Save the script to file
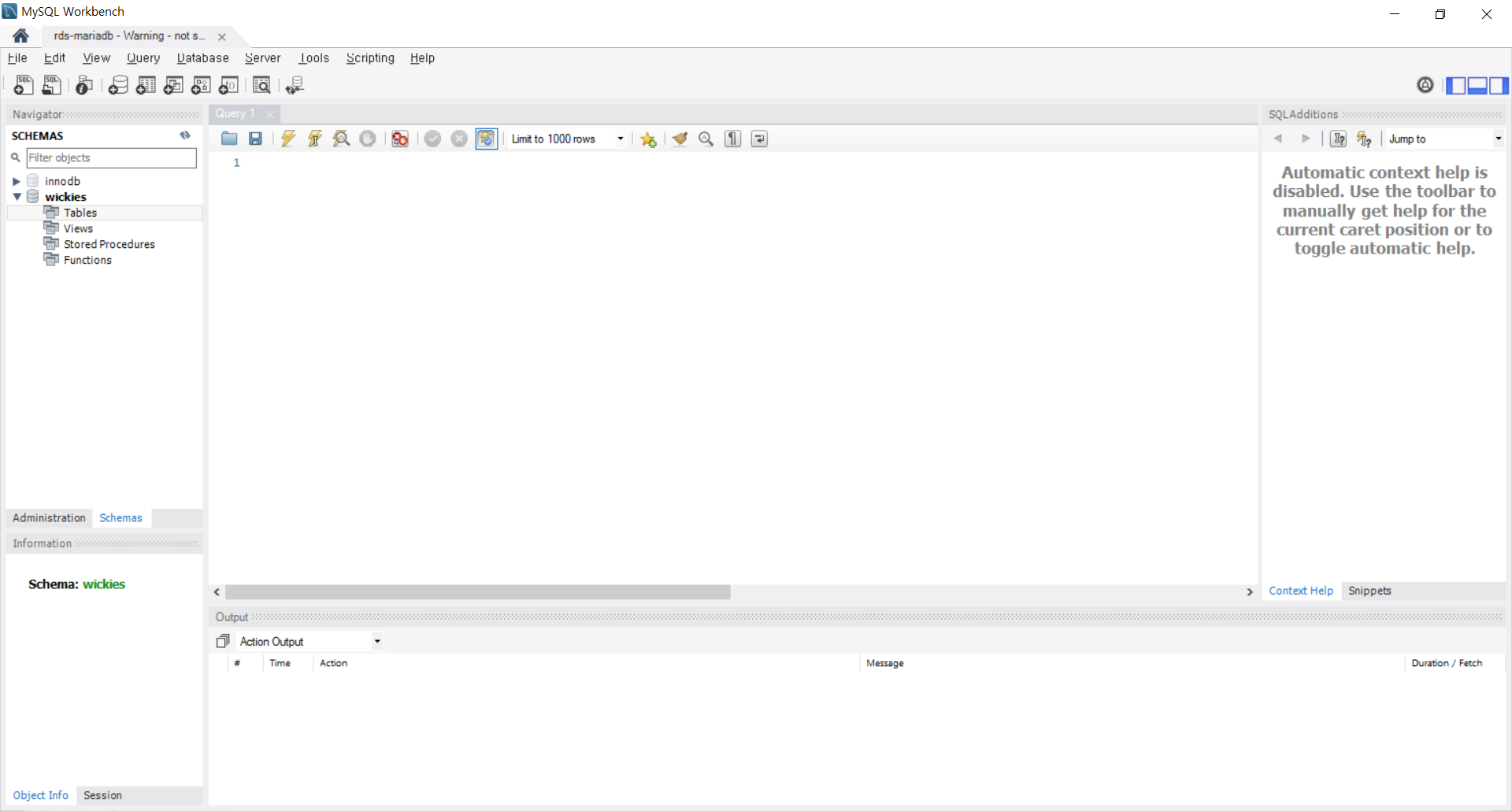This screenshot has width=1512, height=811. pyautogui.click(x=255, y=139)
